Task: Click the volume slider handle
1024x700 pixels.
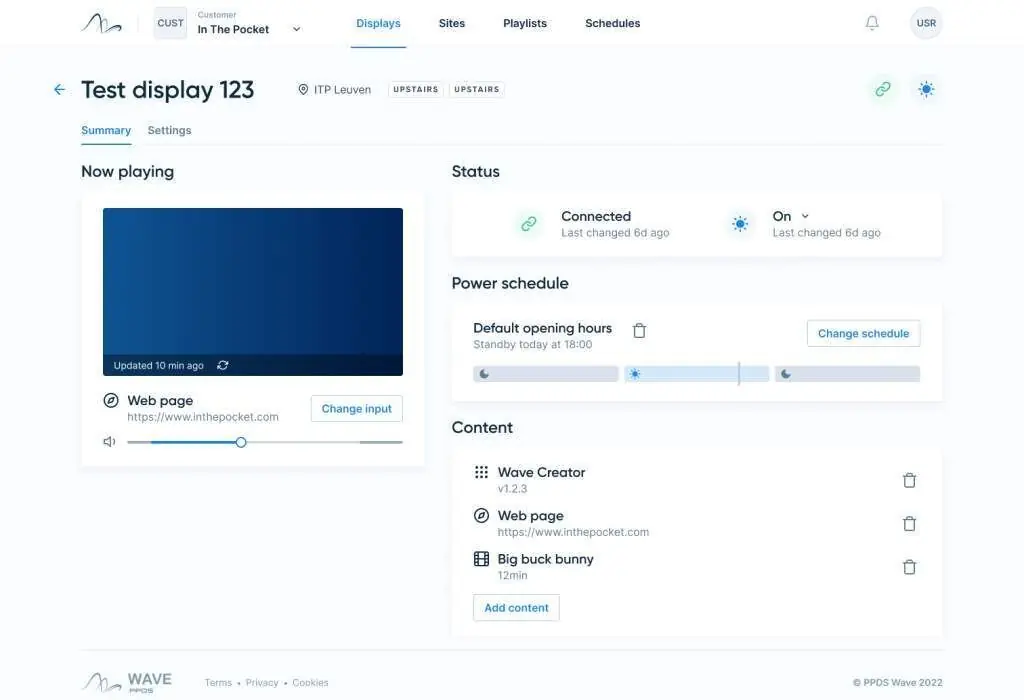Action: (x=241, y=442)
